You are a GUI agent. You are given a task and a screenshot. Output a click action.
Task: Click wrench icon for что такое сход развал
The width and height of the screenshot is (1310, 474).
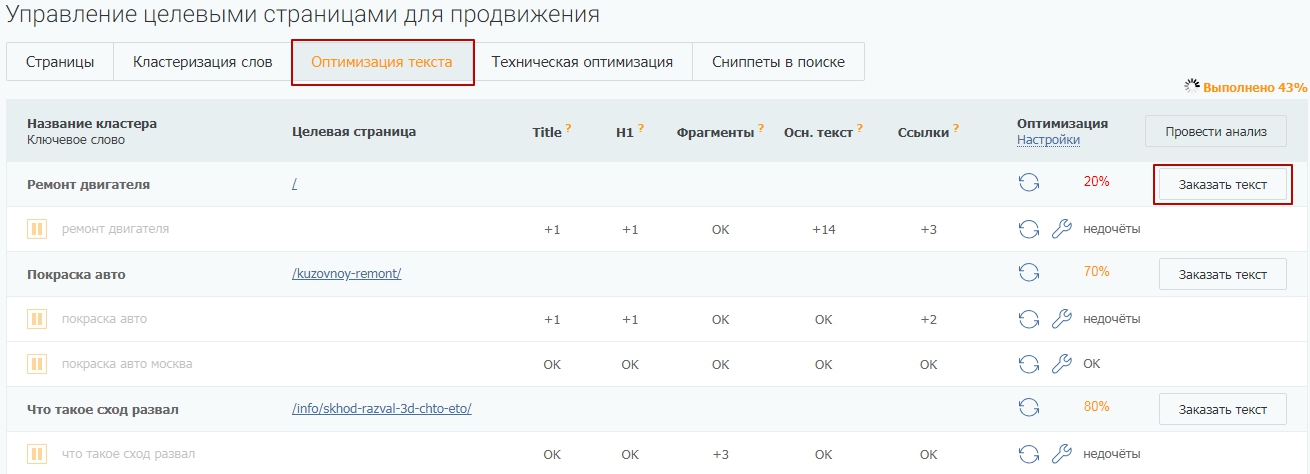pos(1062,454)
